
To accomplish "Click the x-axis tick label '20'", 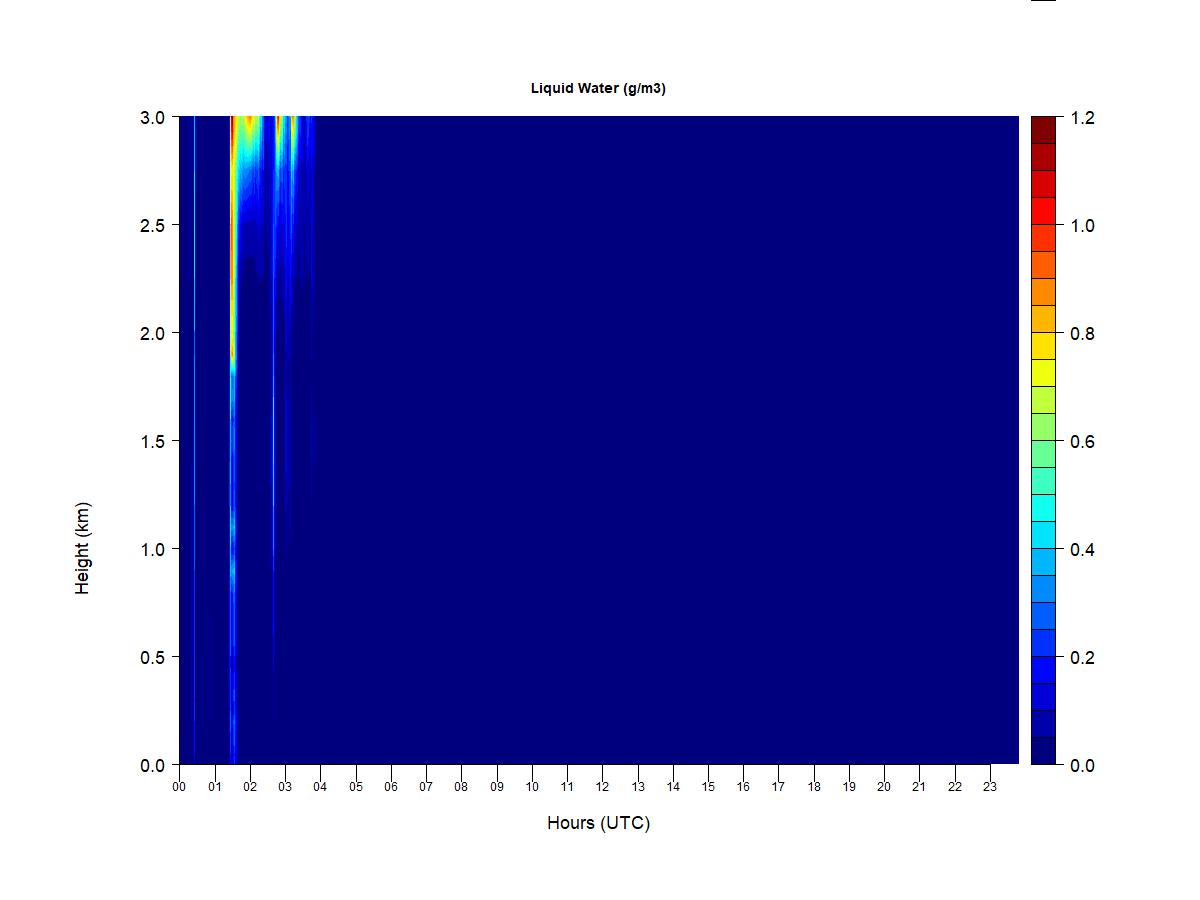I will click(x=884, y=787).
